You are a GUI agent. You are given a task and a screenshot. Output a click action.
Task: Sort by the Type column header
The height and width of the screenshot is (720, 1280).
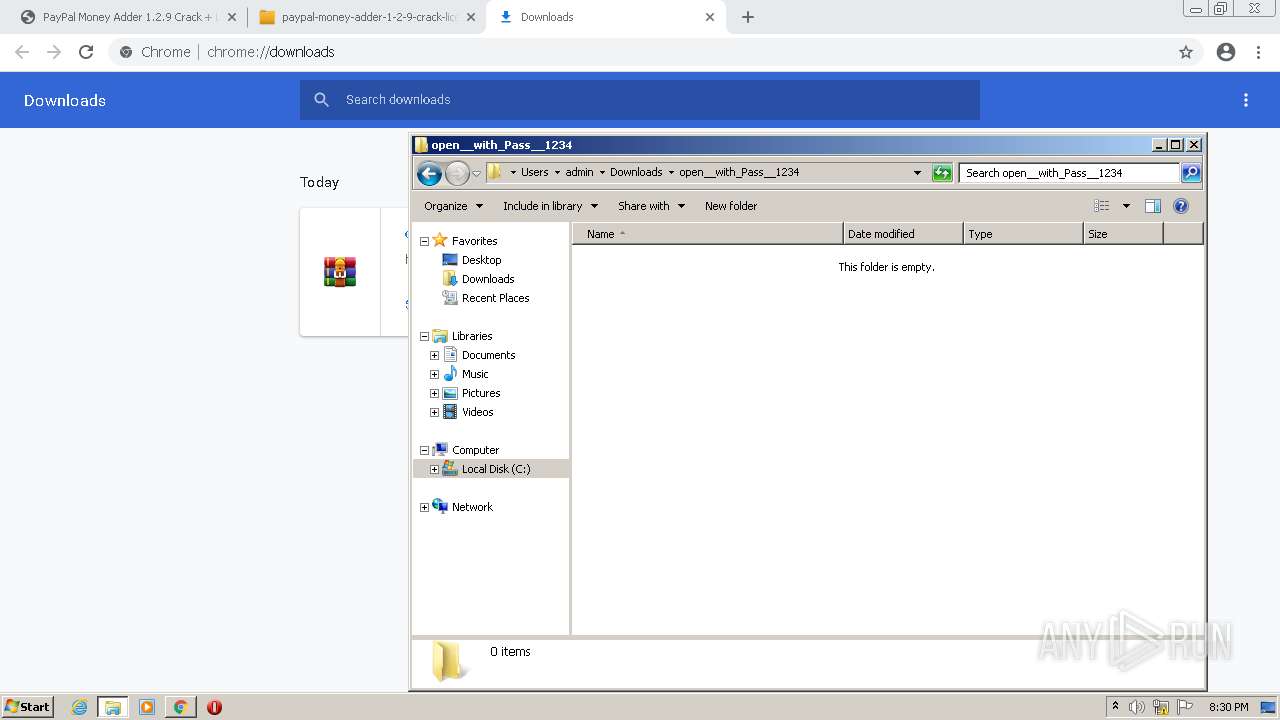pos(1023,234)
